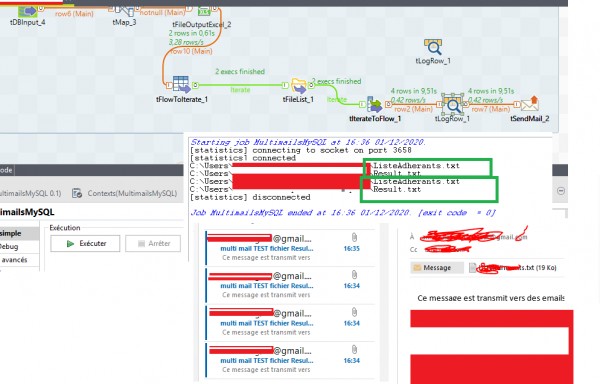Click the Arrêter stop button
The height and width of the screenshot is (384, 600).
(x=153, y=244)
